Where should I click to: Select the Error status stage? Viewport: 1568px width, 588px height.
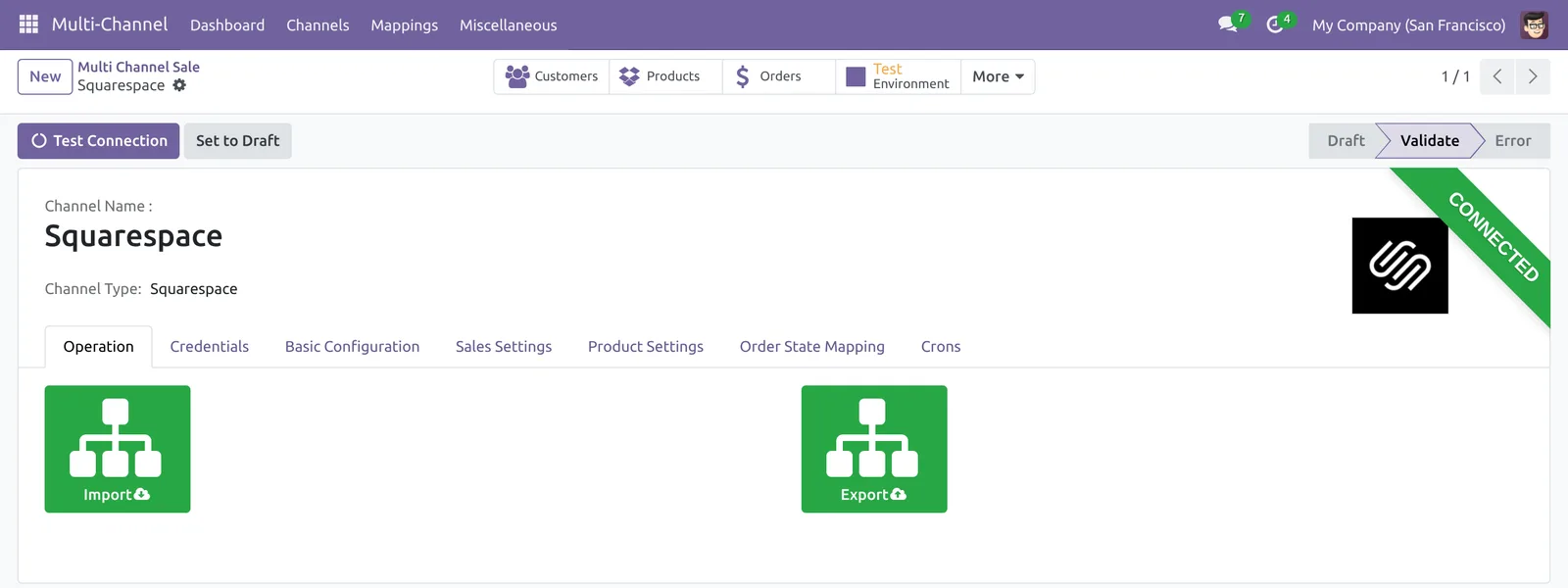coord(1512,141)
